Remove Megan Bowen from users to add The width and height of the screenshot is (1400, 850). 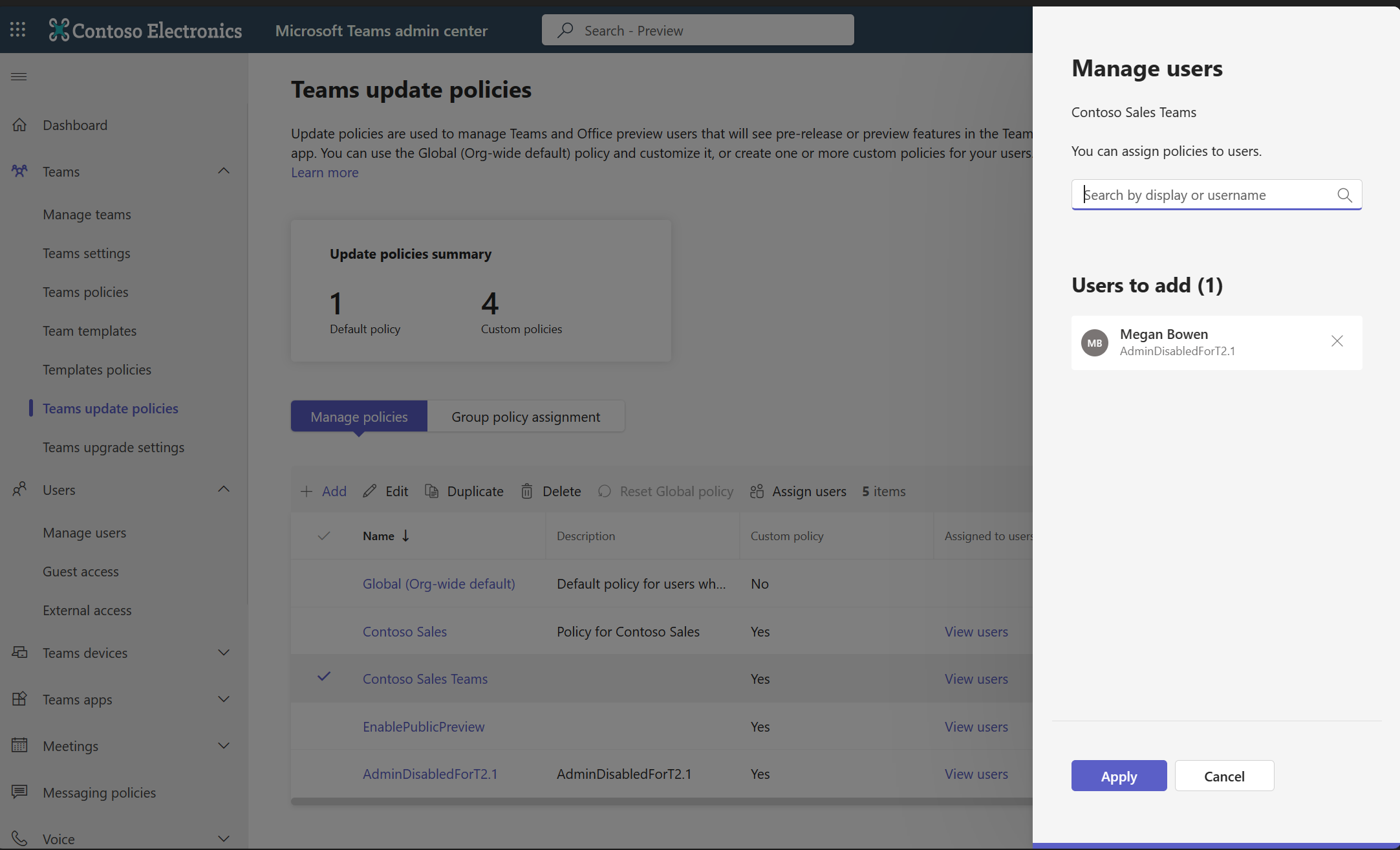click(1337, 341)
